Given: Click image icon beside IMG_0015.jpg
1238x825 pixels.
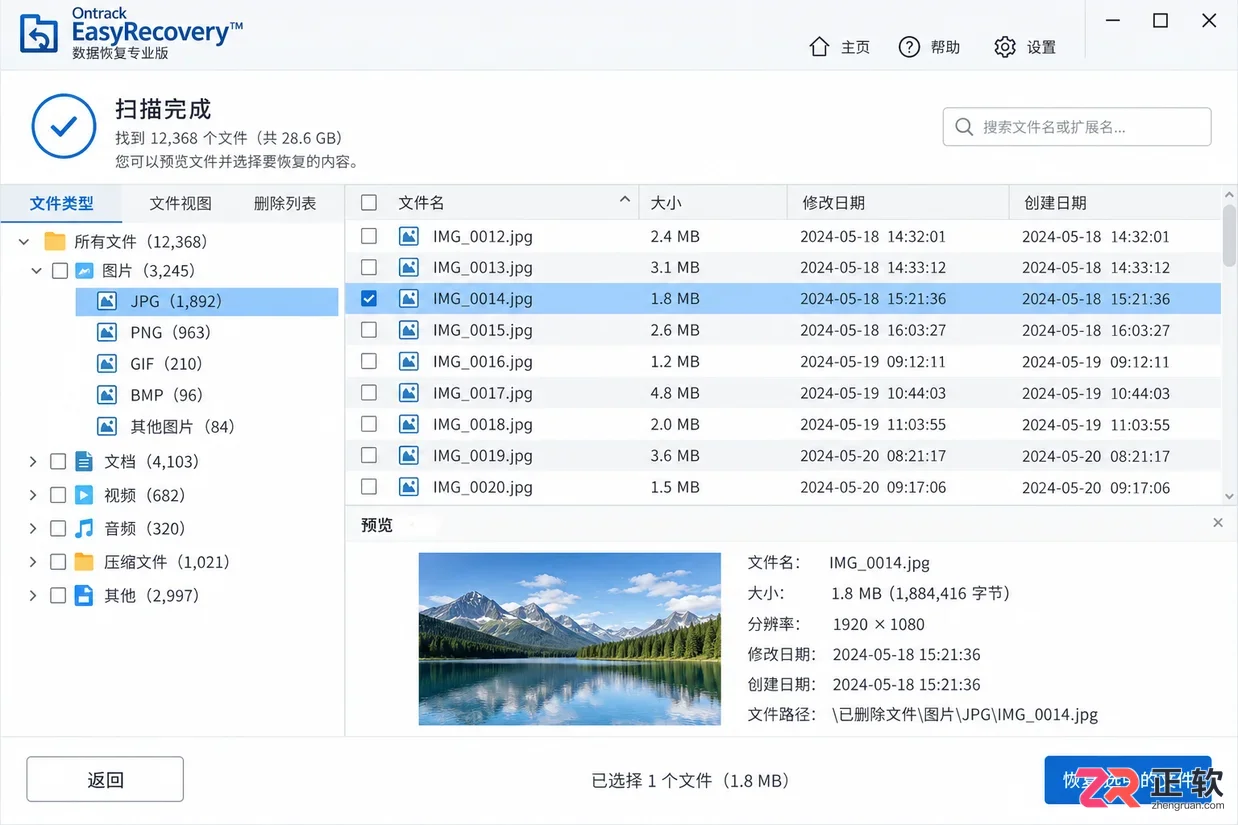Looking at the screenshot, I should tap(408, 330).
